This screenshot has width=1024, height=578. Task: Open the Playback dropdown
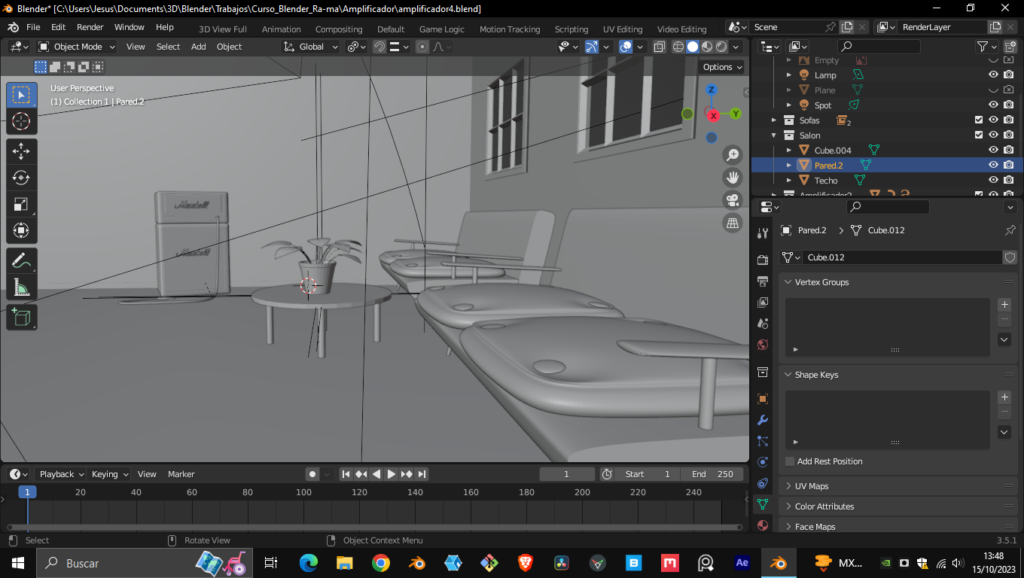[x=61, y=474]
